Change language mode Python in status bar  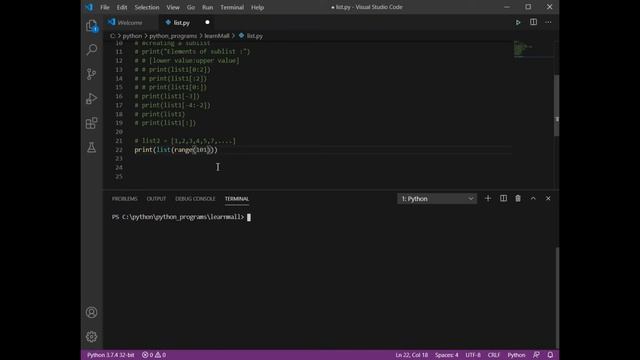tap(516, 355)
